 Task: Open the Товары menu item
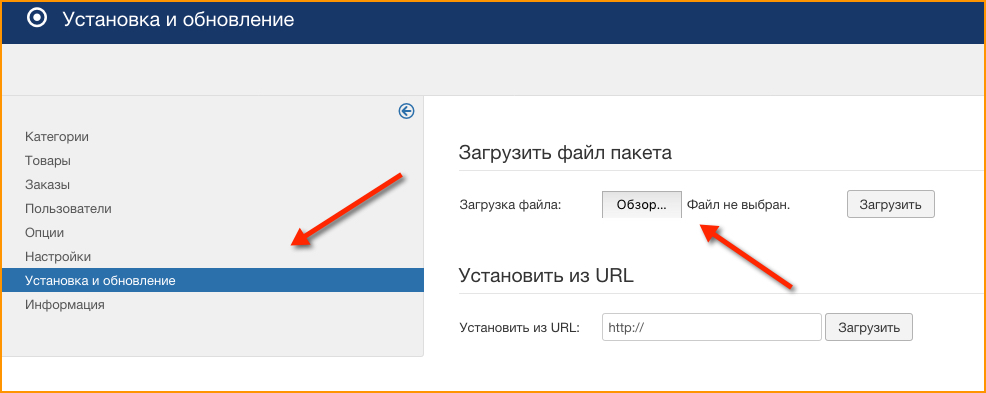click(x=48, y=160)
